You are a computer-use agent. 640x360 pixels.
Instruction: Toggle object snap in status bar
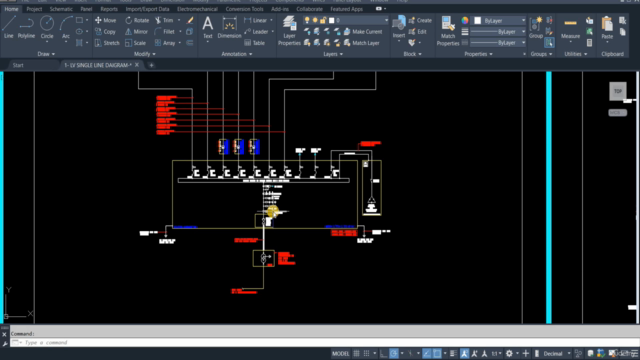(437, 353)
